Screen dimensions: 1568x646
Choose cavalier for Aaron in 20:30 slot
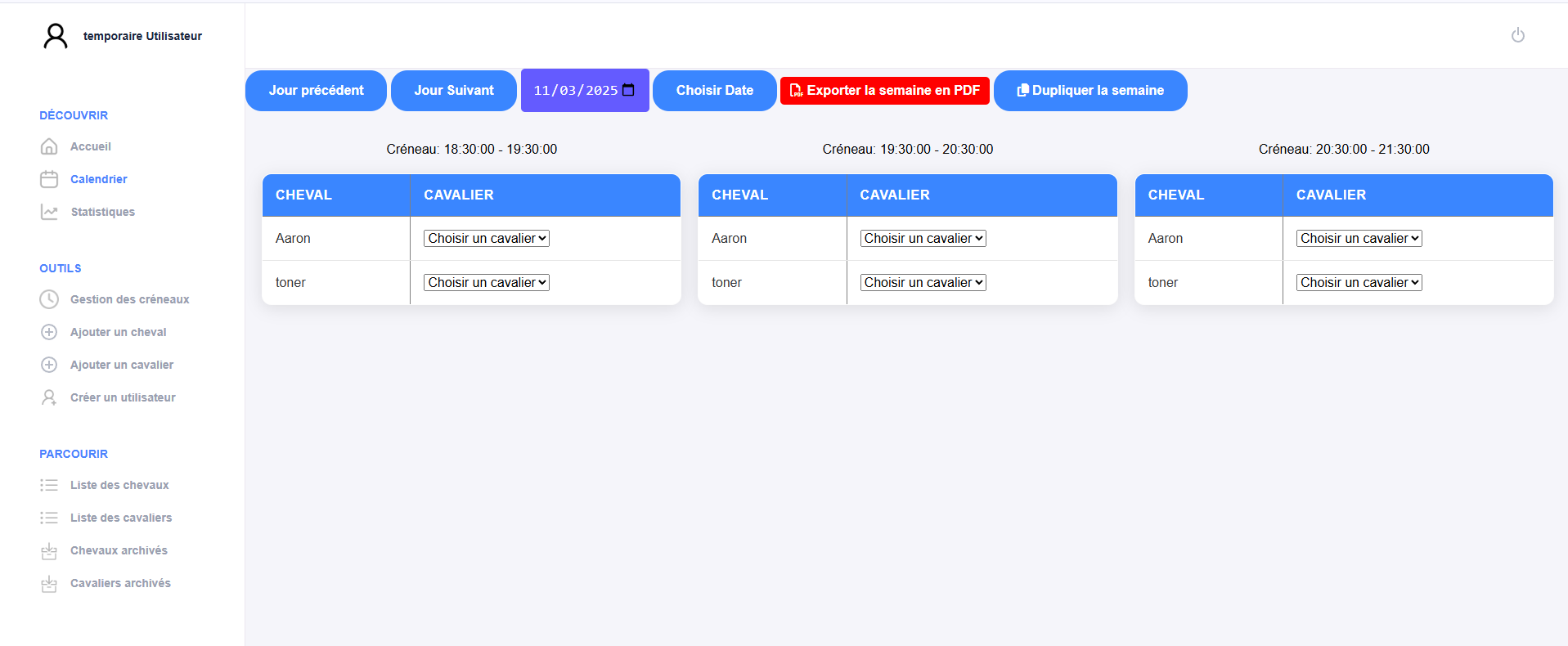click(x=1359, y=239)
